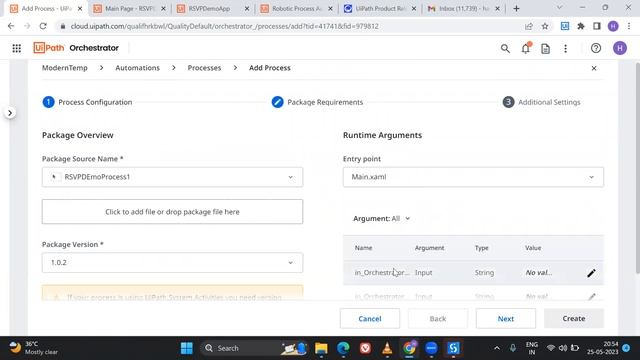This screenshot has width=640, height=360.
Task: Click the No val... cell of first argument
Action: [x=539, y=273]
